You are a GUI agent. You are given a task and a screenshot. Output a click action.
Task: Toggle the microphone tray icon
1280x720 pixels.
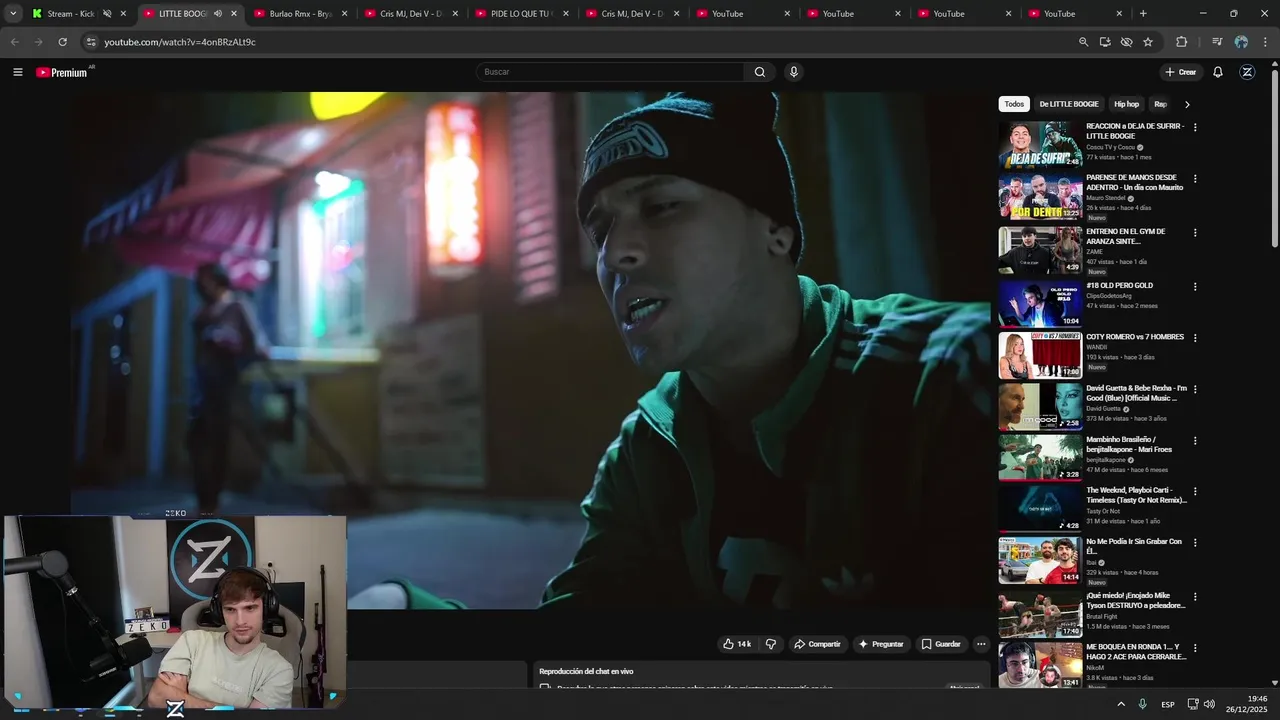point(1142,704)
